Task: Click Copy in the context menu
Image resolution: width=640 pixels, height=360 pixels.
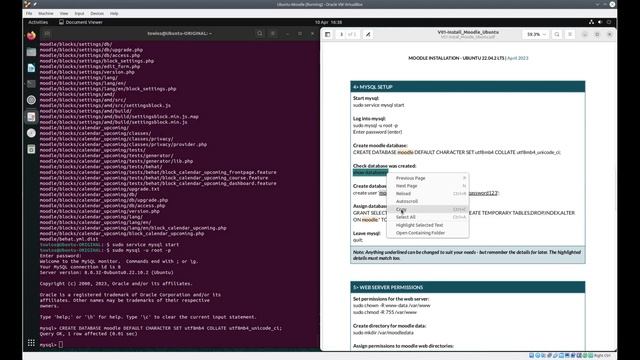Action: tap(428, 209)
